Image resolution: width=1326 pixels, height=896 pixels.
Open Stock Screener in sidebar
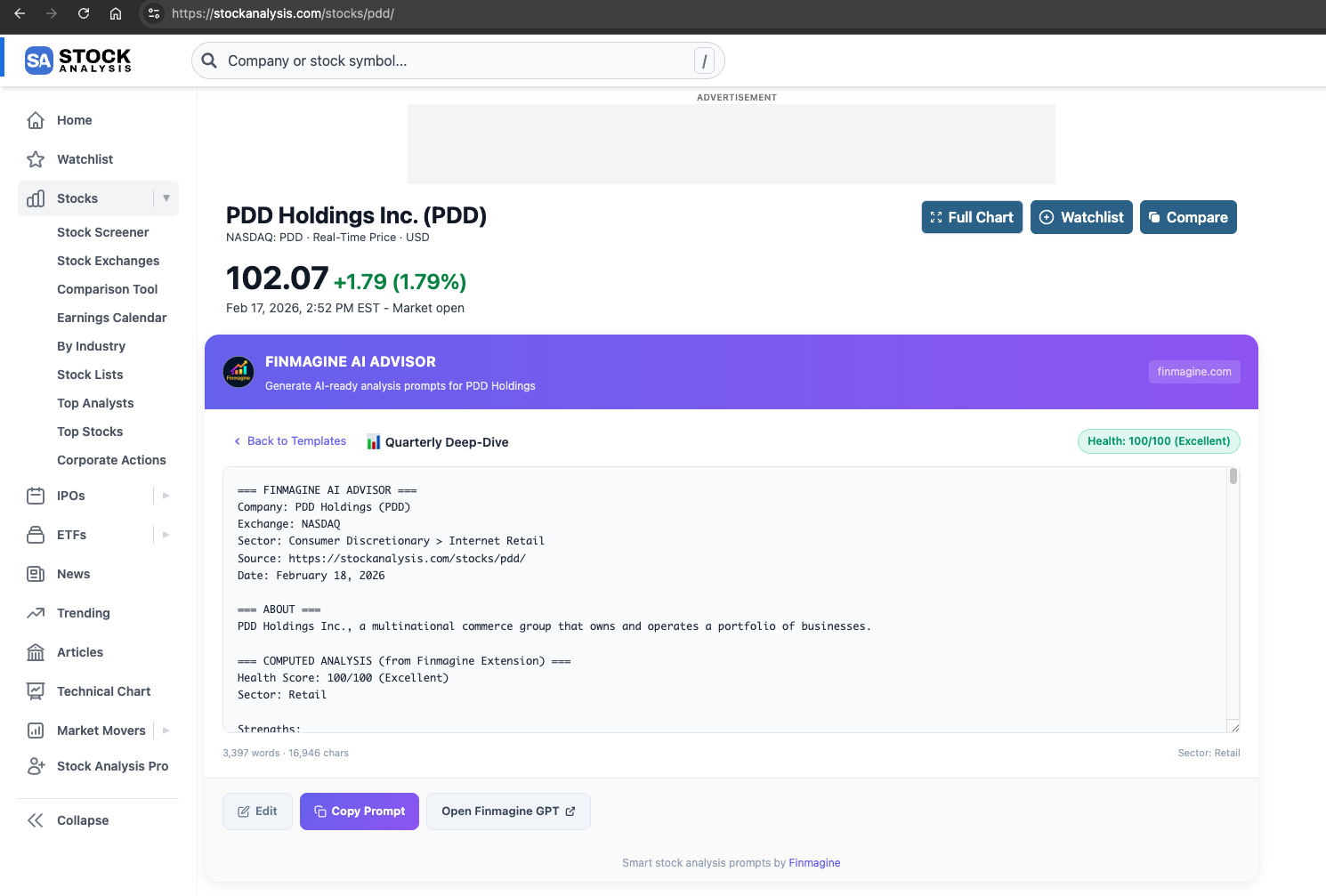[x=102, y=232]
